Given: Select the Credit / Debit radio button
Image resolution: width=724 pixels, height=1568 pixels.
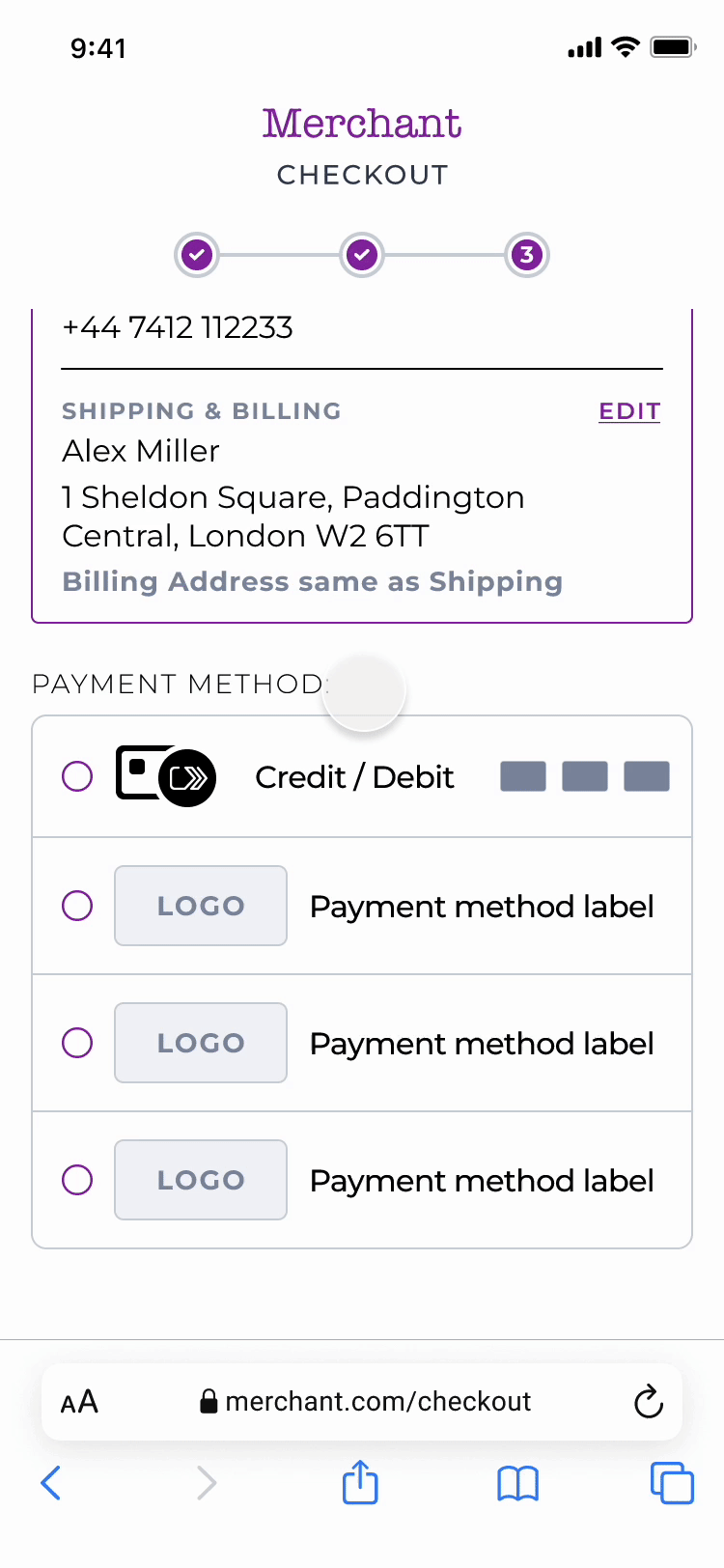Looking at the screenshot, I should point(77,776).
